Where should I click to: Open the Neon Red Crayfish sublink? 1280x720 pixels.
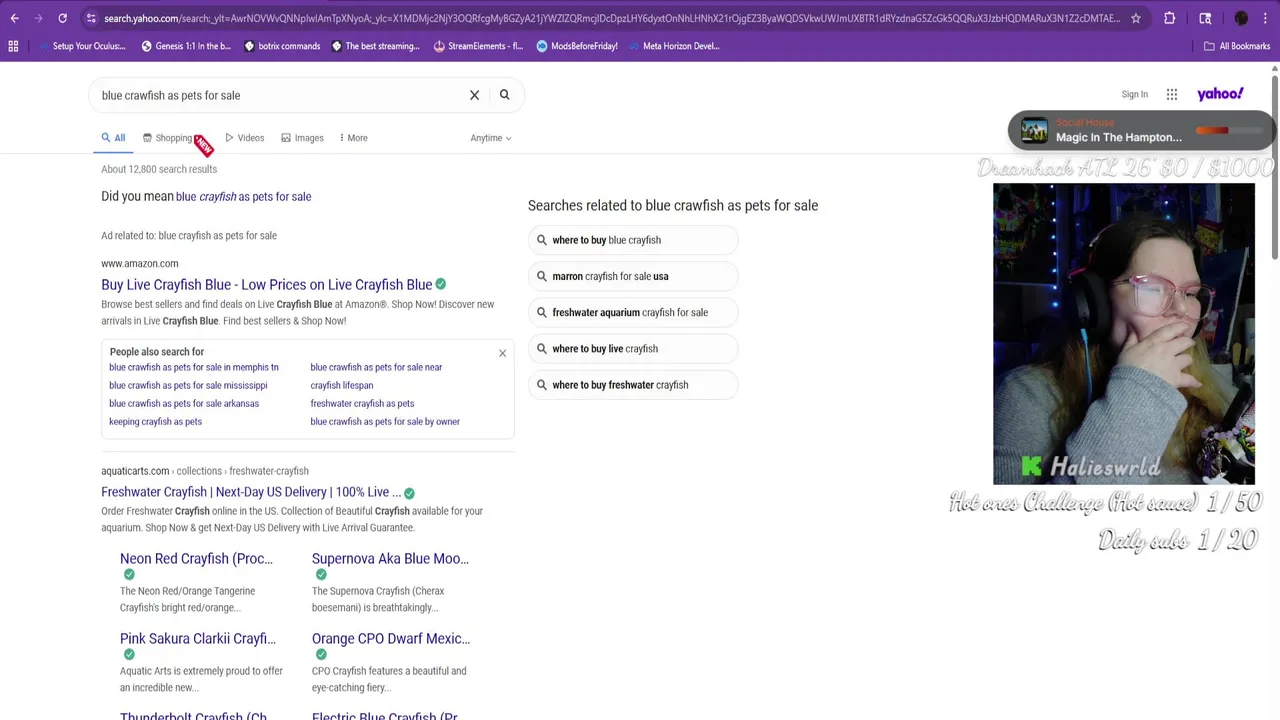(196, 558)
